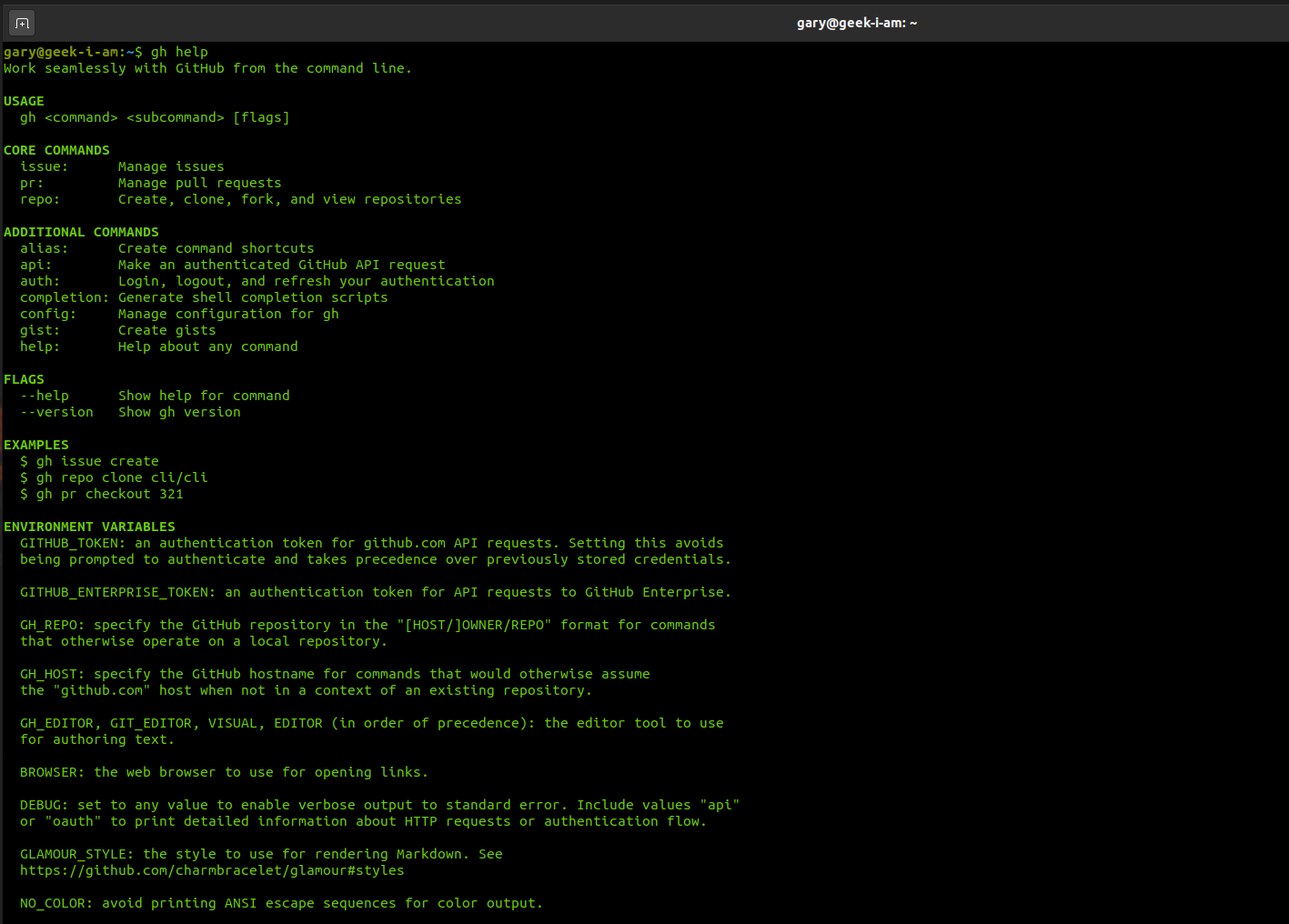Click the 'DEBUG:' variable name
The height and width of the screenshot is (924, 1289).
pos(45,805)
